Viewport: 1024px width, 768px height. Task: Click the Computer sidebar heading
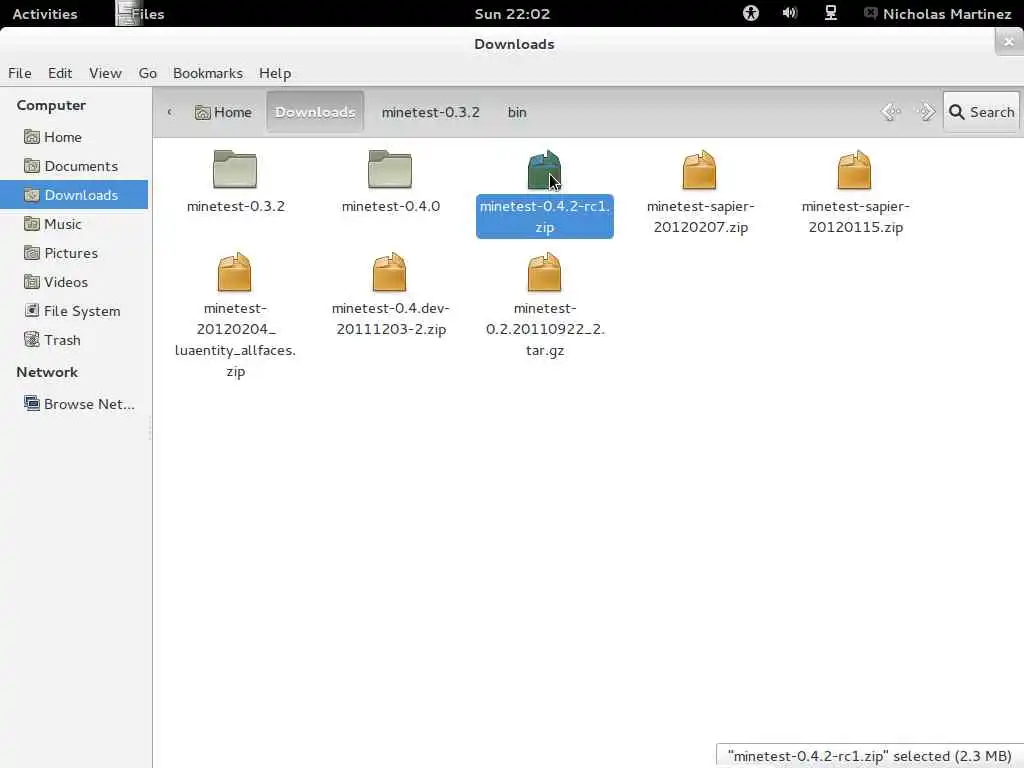[x=51, y=105]
